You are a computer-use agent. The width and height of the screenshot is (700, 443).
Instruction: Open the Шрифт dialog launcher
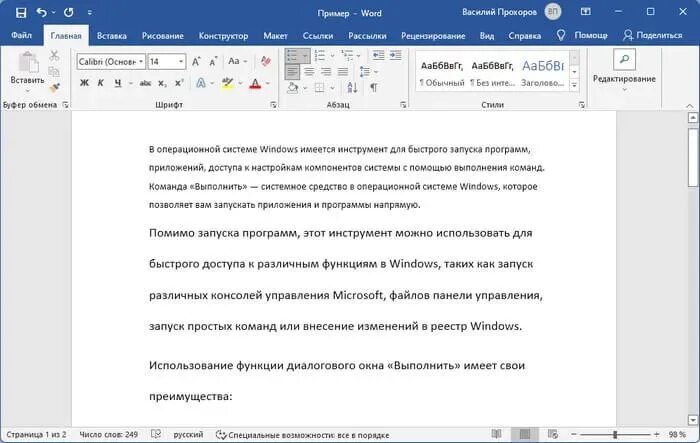coord(273,105)
